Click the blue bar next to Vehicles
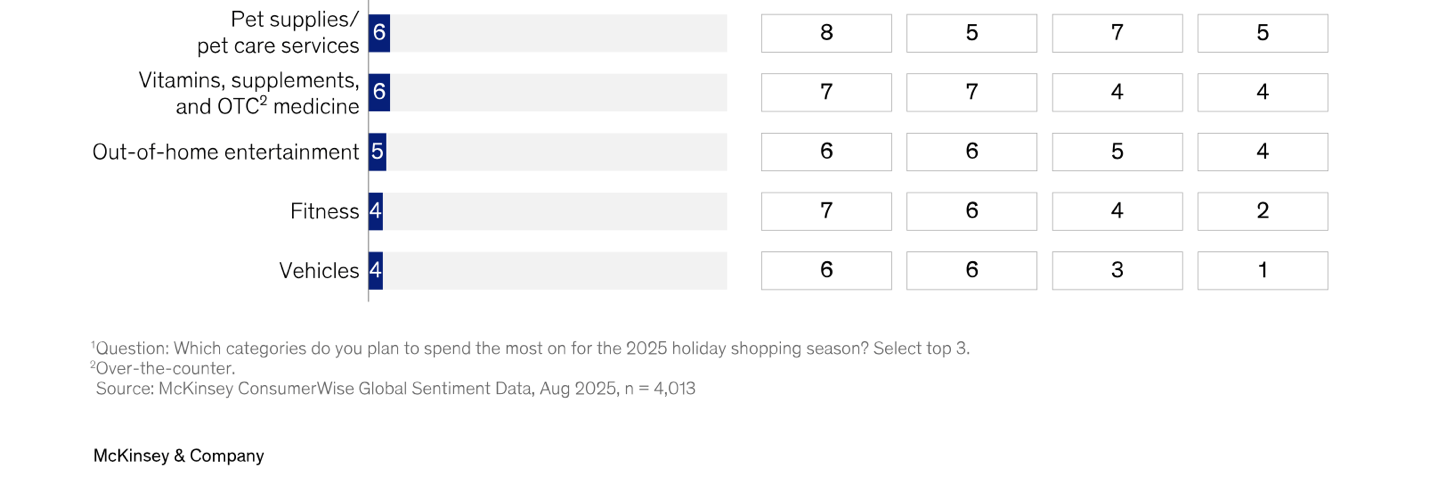The height and width of the screenshot is (501, 1430). 376,271
